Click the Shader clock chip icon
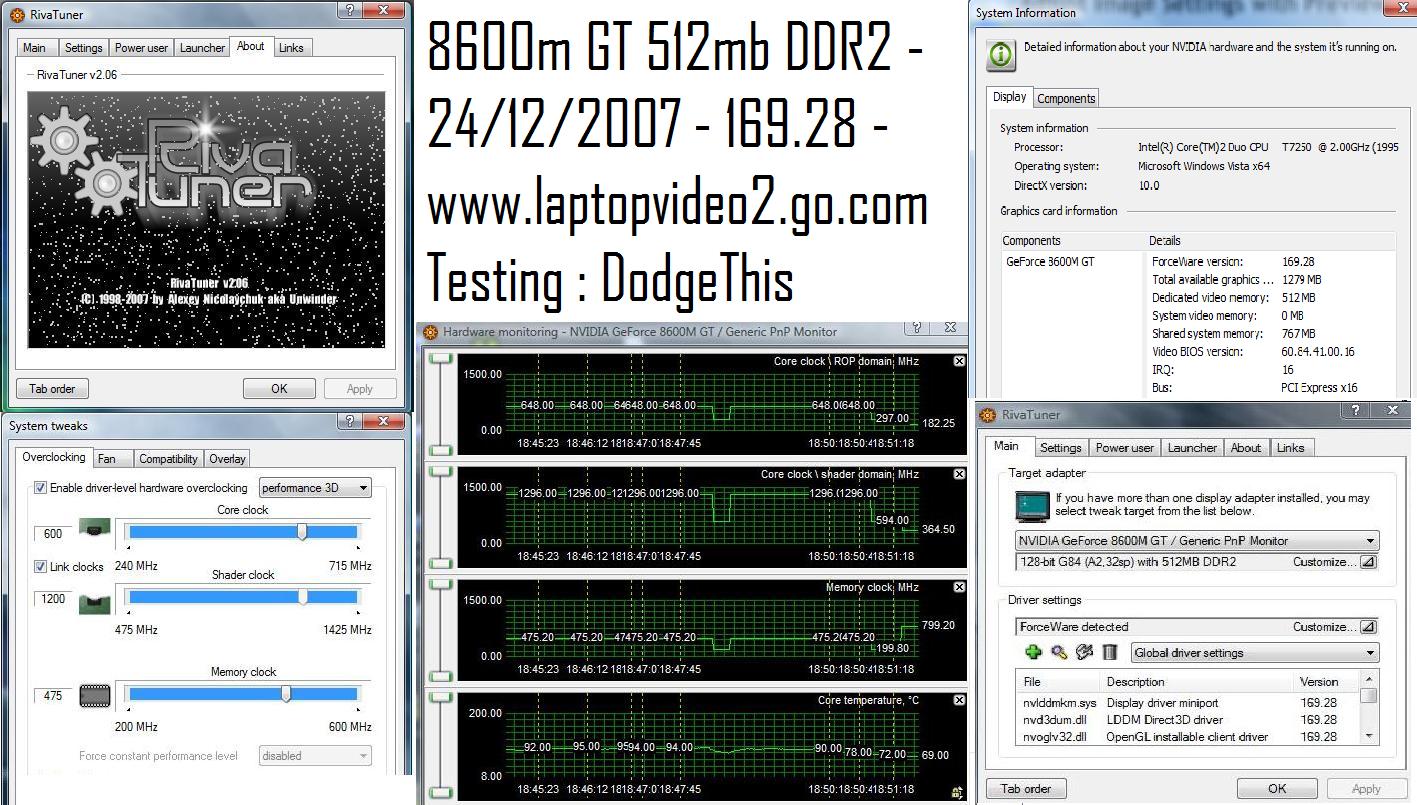 (94, 603)
